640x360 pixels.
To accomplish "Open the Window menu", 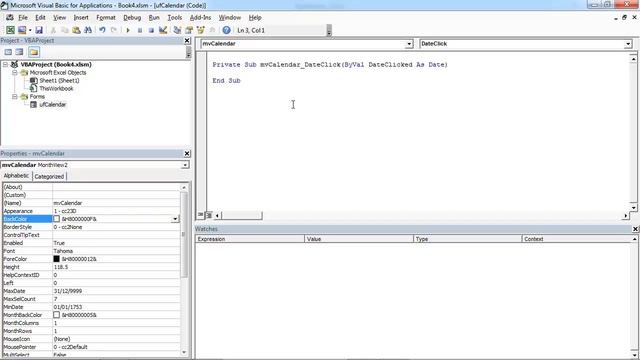I will click(x=230, y=18).
